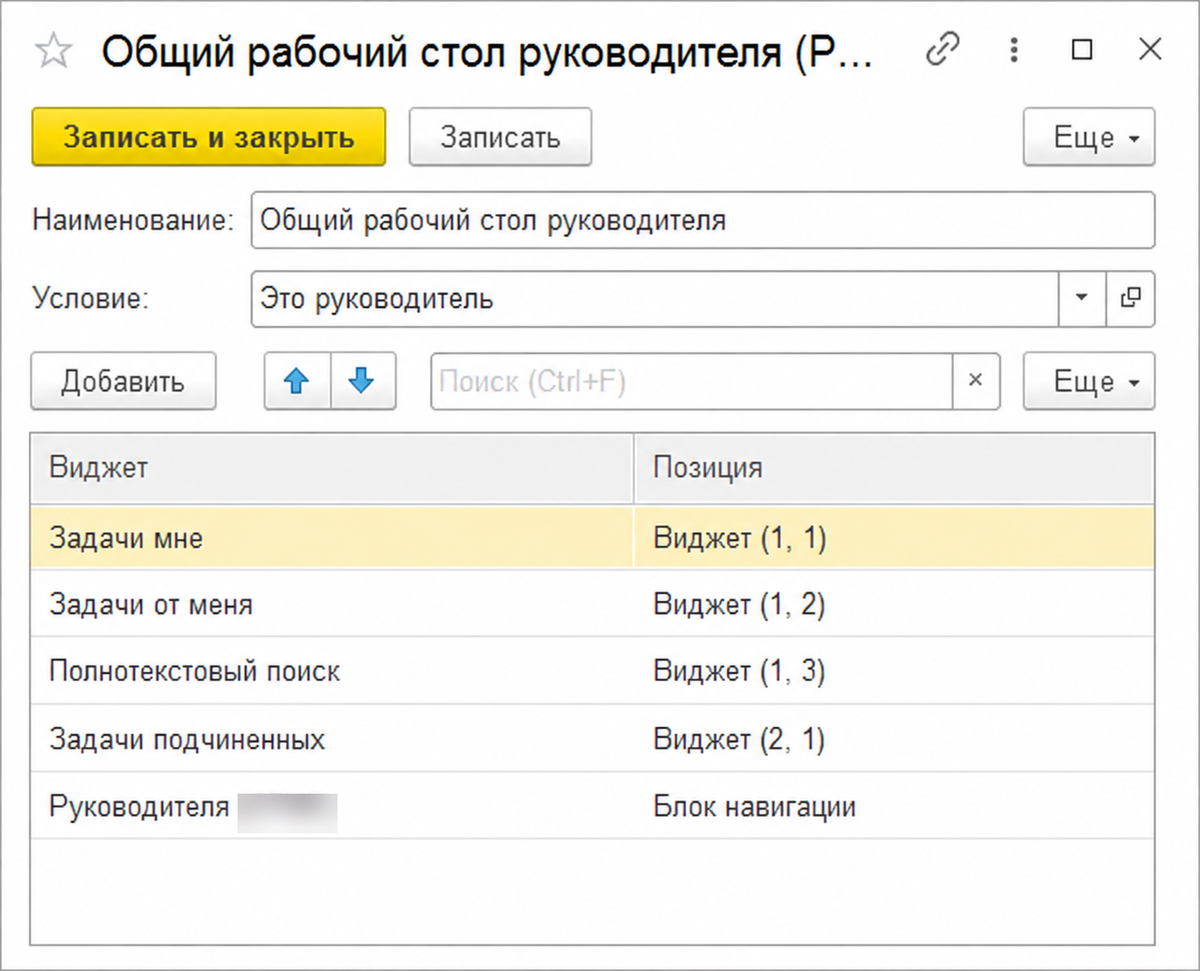The width and height of the screenshot is (1200, 971).
Task: Select the Задачи от меня row
Action: click(x=593, y=604)
